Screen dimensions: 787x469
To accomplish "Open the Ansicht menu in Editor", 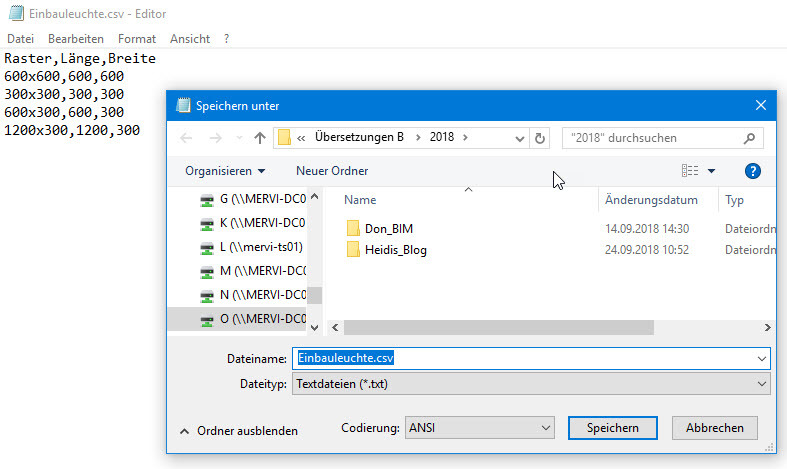I will pos(190,39).
